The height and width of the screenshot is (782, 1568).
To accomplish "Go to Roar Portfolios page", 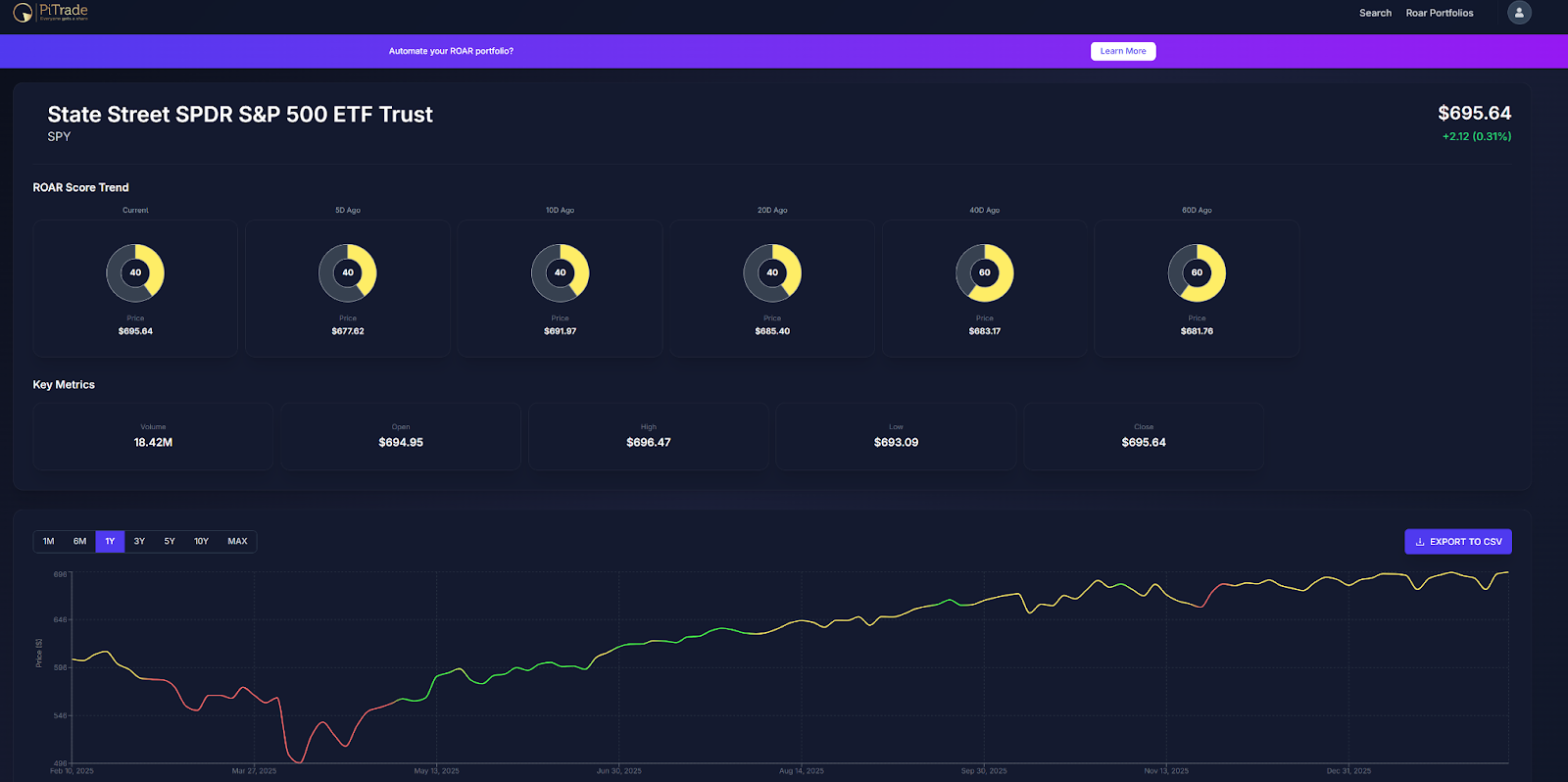I will [1440, 13].
